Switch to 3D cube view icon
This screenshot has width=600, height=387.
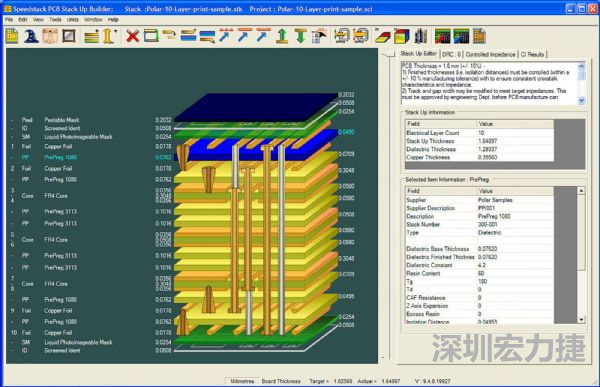[x=401, y=36]
